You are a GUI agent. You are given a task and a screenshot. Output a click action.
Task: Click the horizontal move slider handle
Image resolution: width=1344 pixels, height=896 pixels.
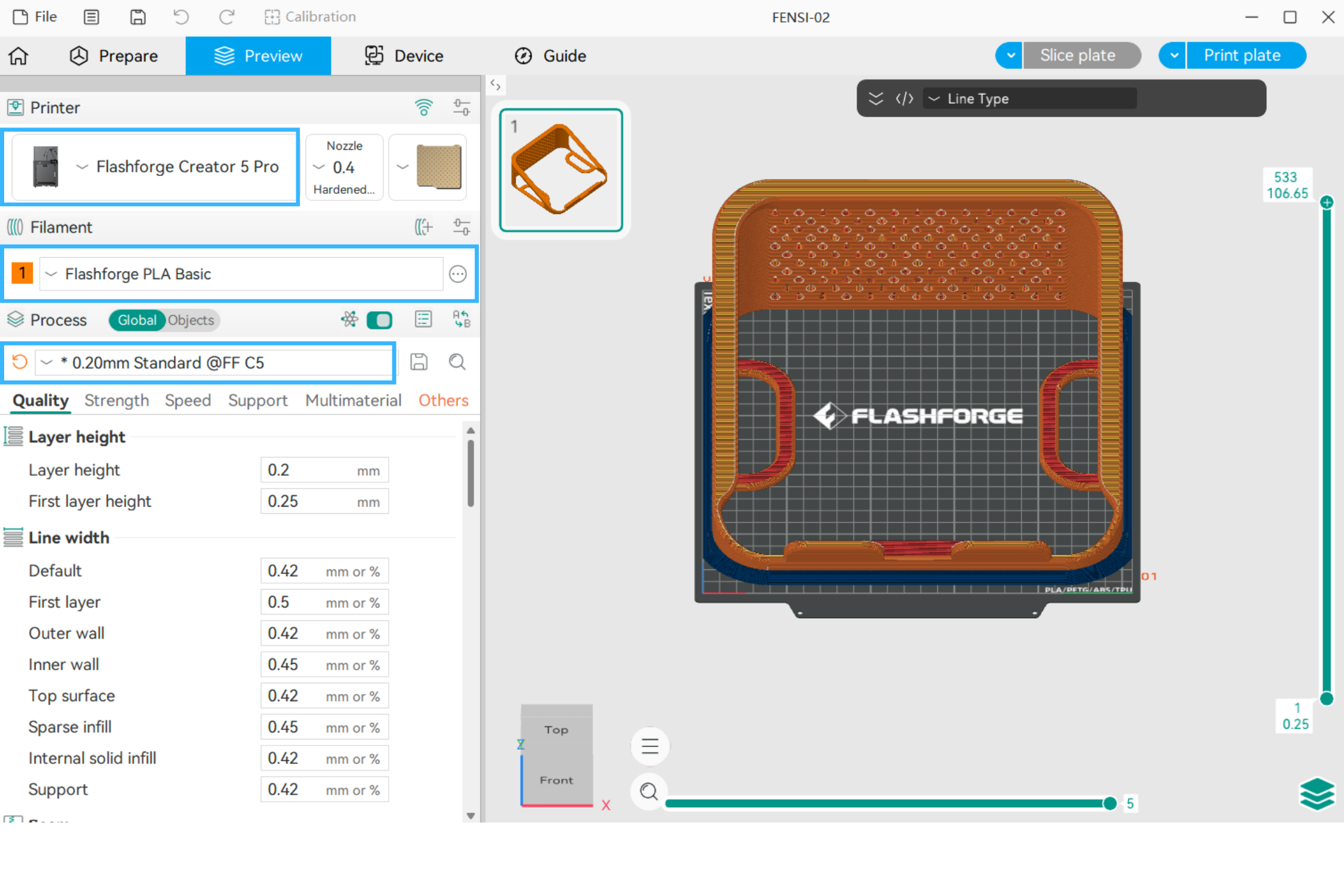point(1110,804)
